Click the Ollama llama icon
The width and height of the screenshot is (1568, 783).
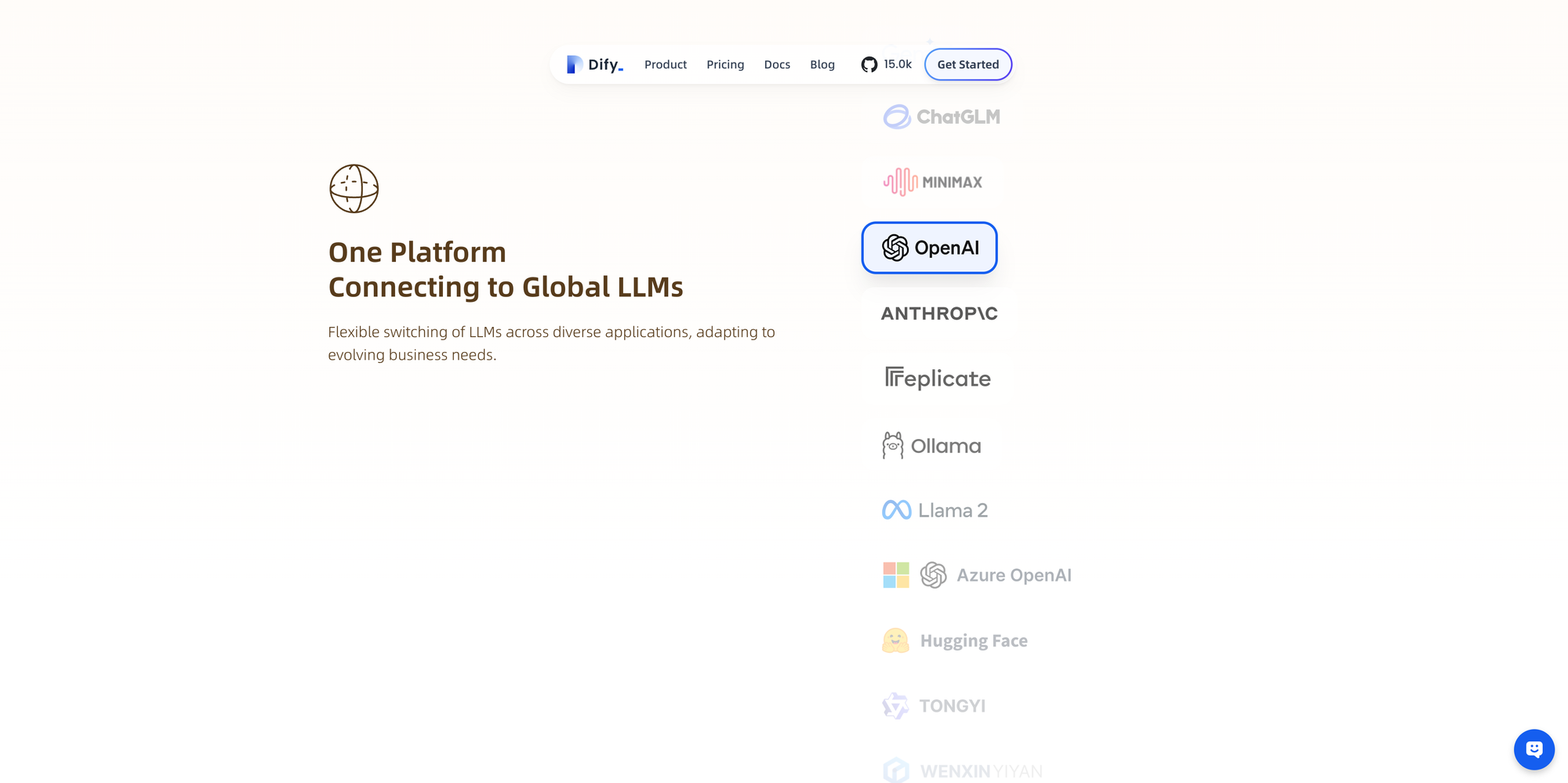click(893, 445)
